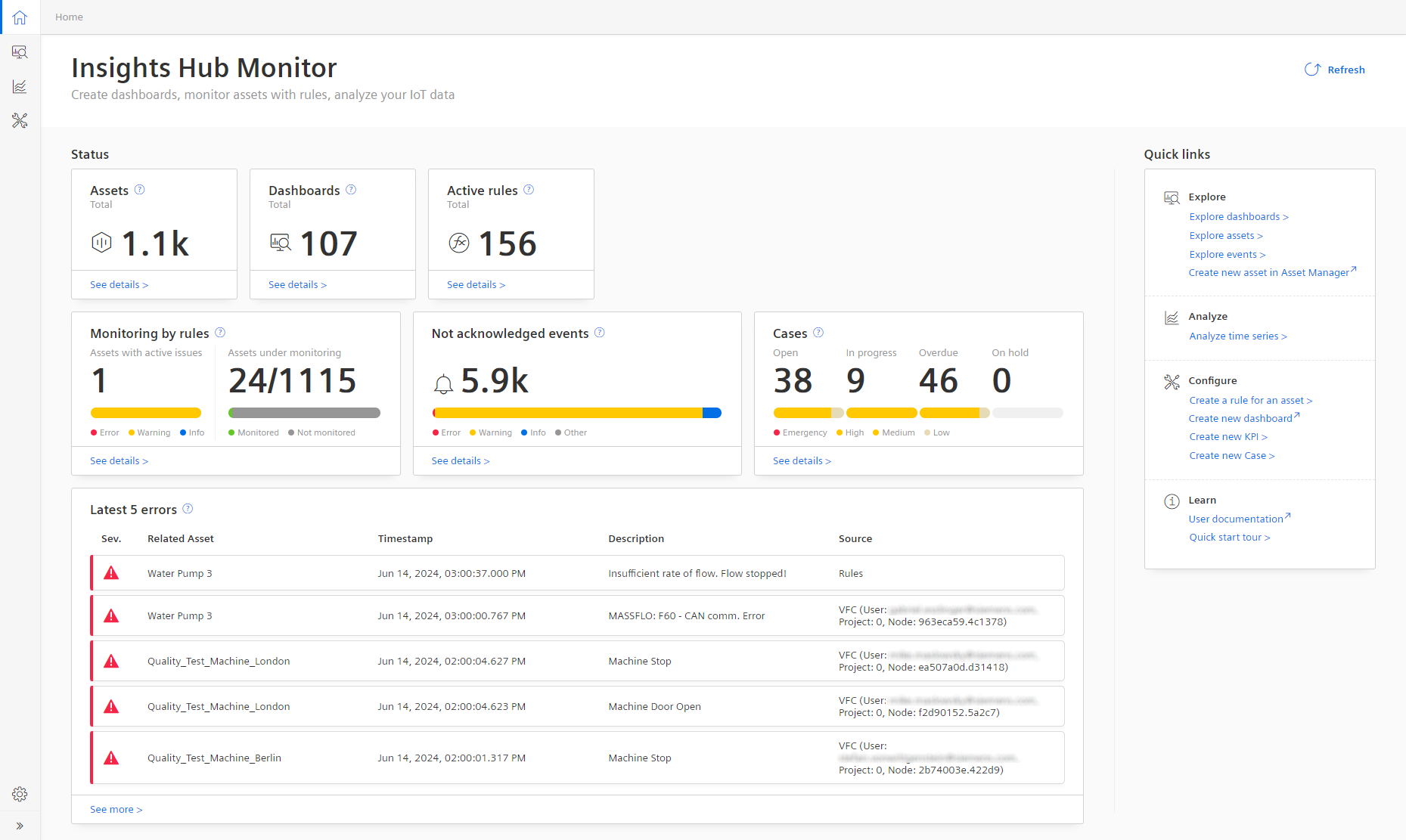Click error icon for Machine Door Open row

tap(111, 707)
